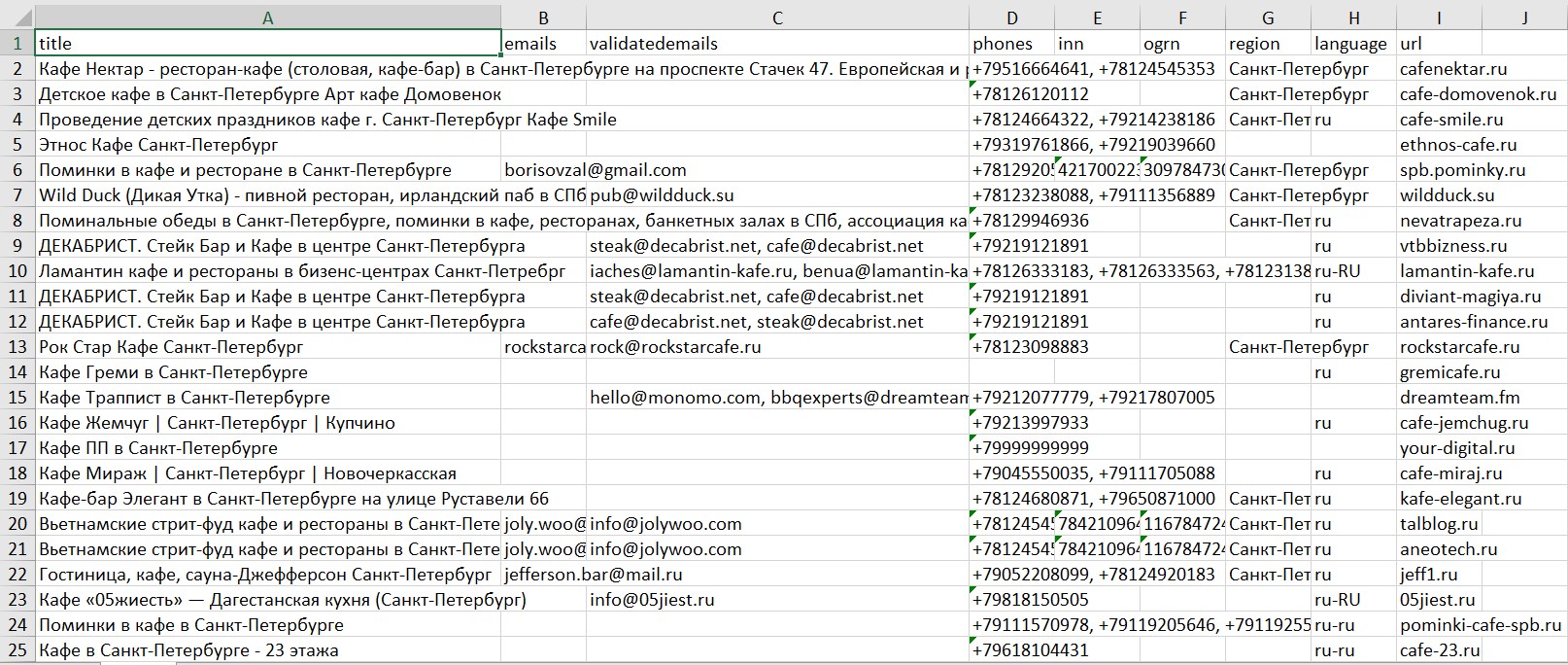The height and width of the screenshot is (665, 1568).
Task: Select row 1 header
Action: 17,43
